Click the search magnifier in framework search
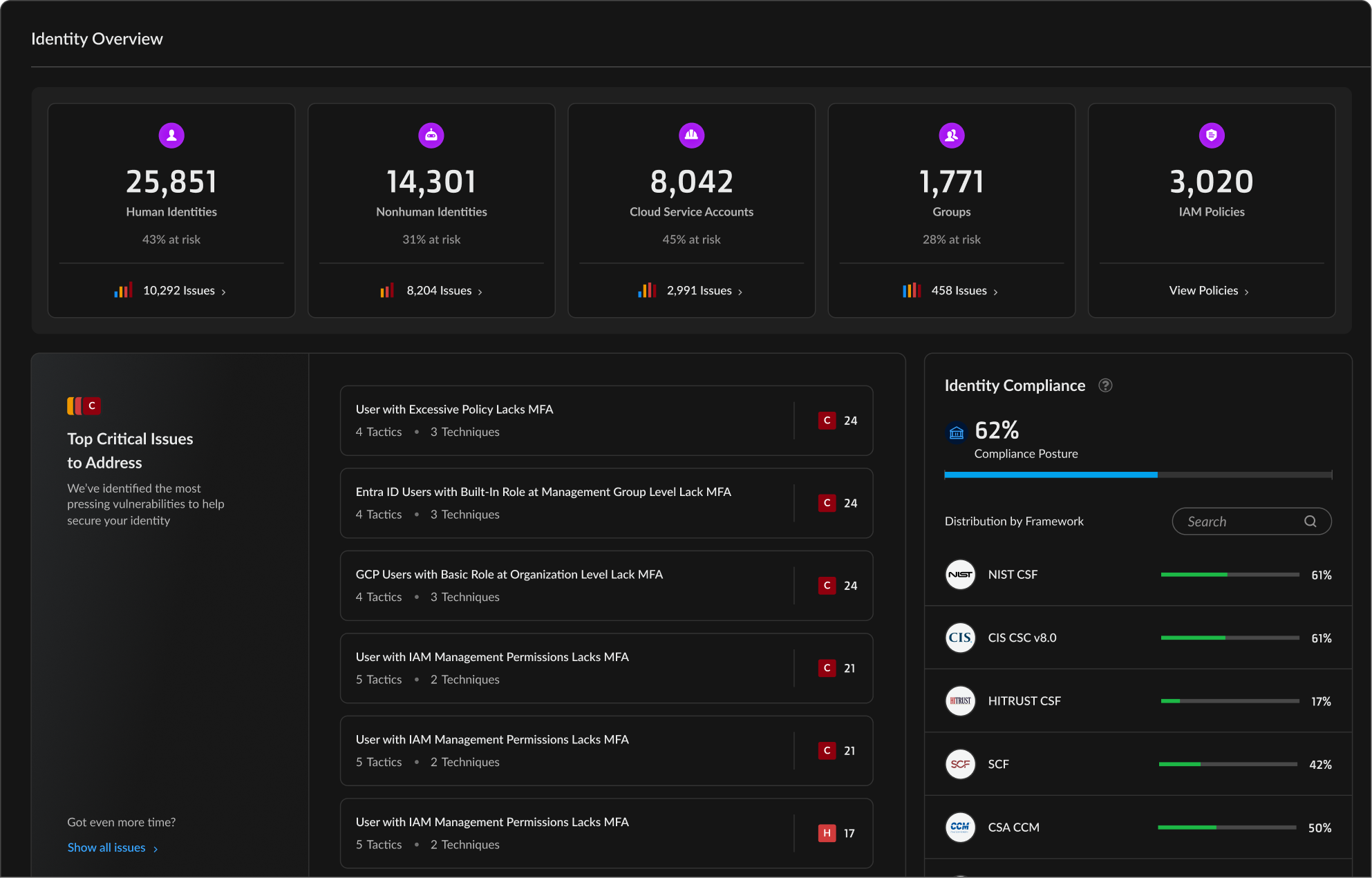Screen dimensions: 1372x878 pyautogui.click(x=1310, y=521)
